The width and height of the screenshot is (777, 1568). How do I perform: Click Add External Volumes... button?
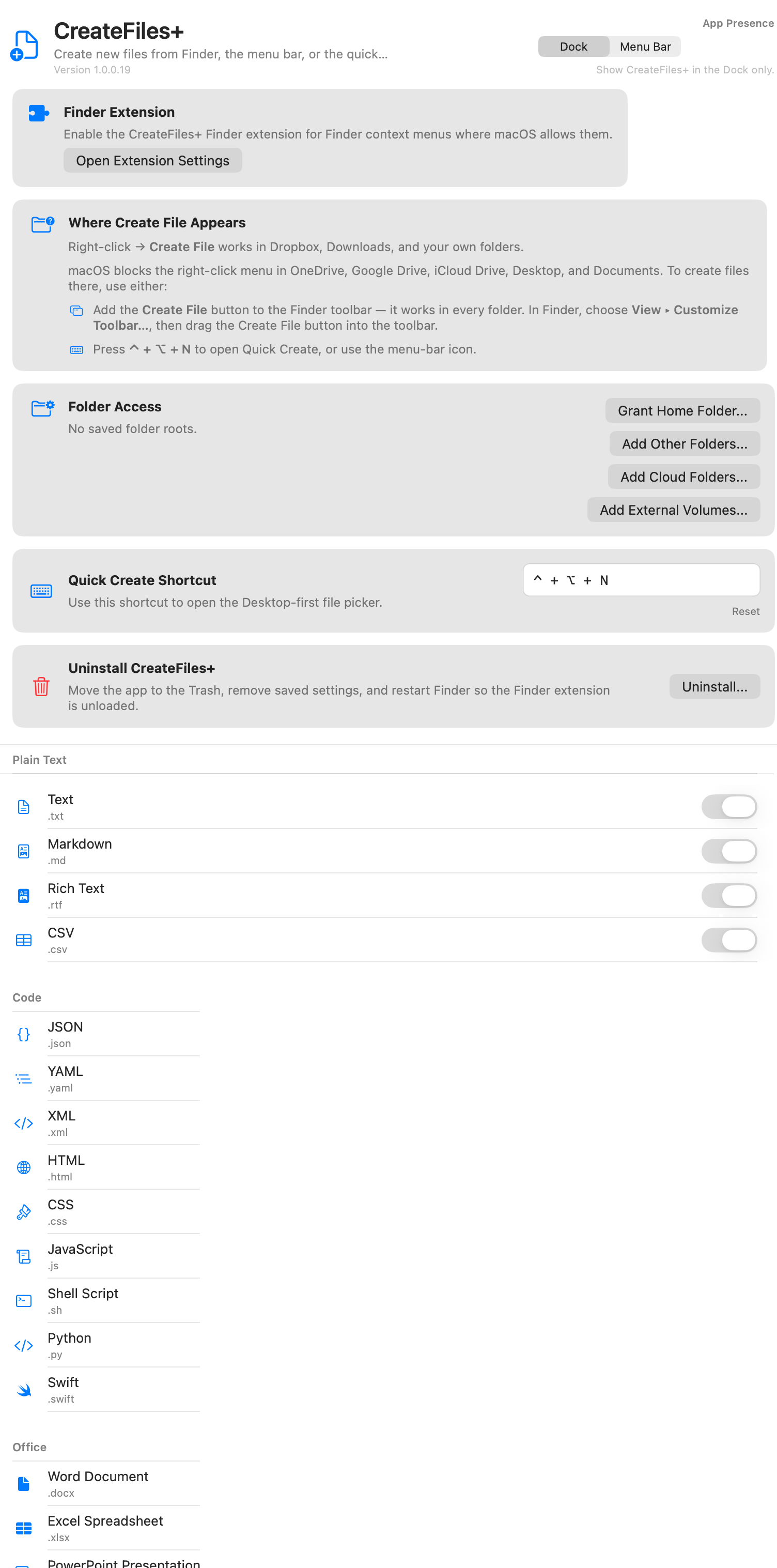674,510
